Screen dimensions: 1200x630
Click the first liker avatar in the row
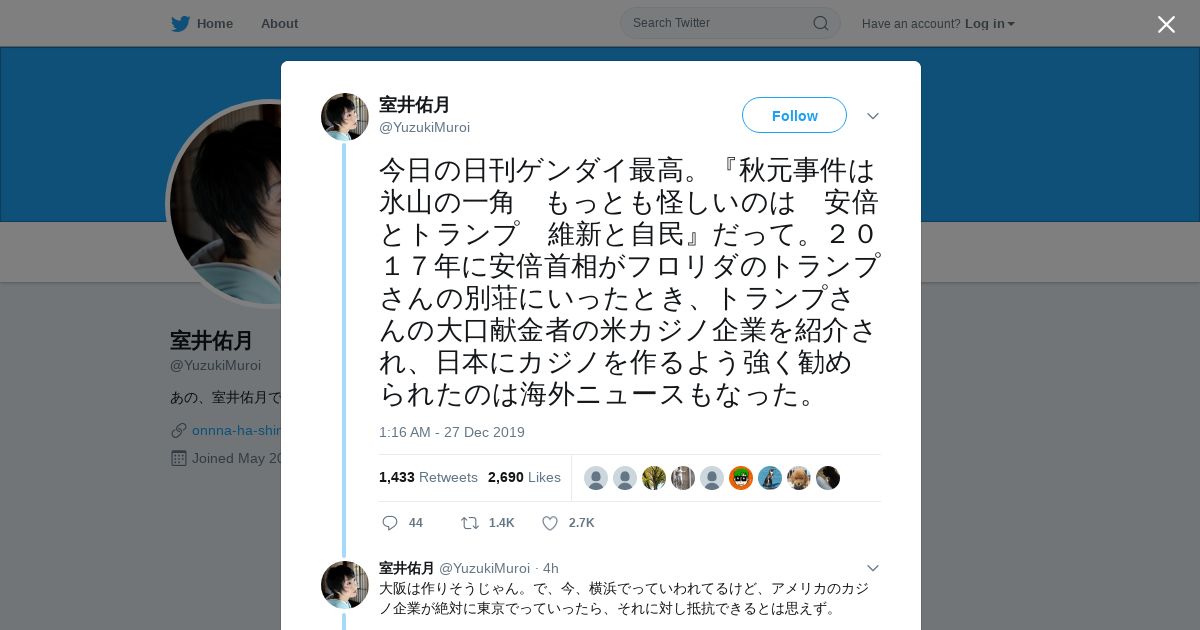coord(596,478)
